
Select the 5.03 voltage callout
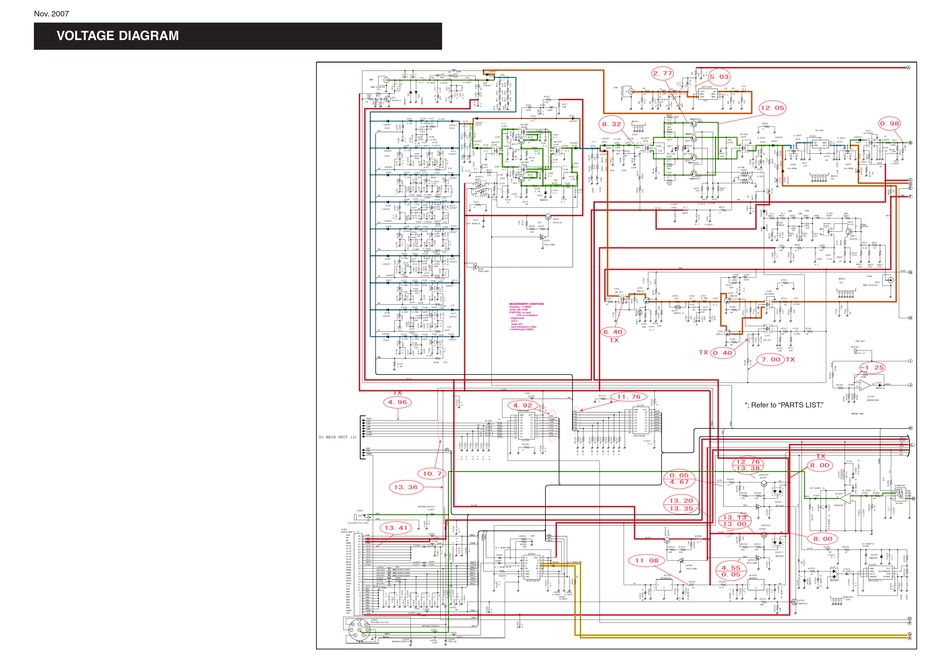coord(719,74)
